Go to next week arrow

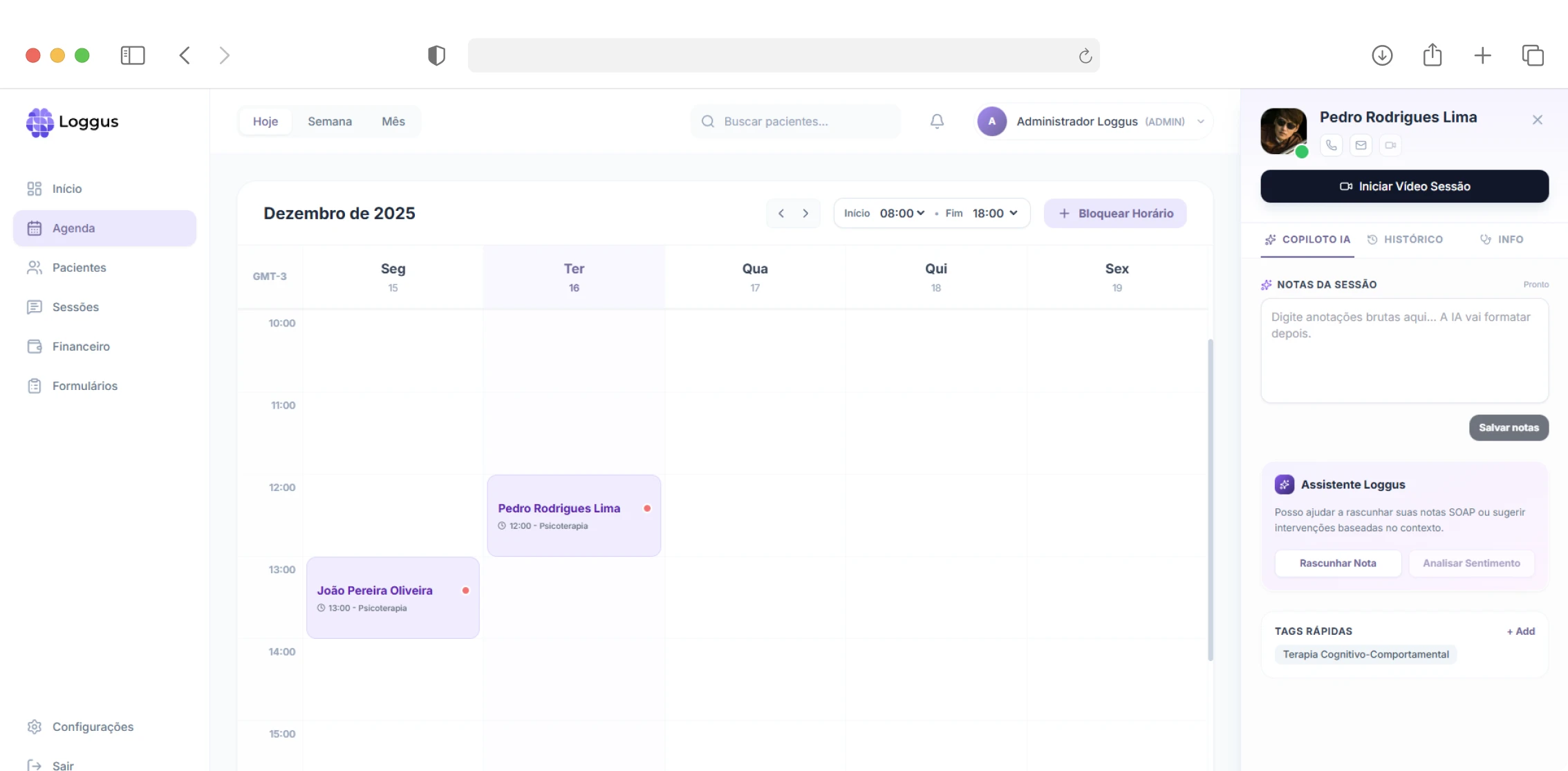805,214
